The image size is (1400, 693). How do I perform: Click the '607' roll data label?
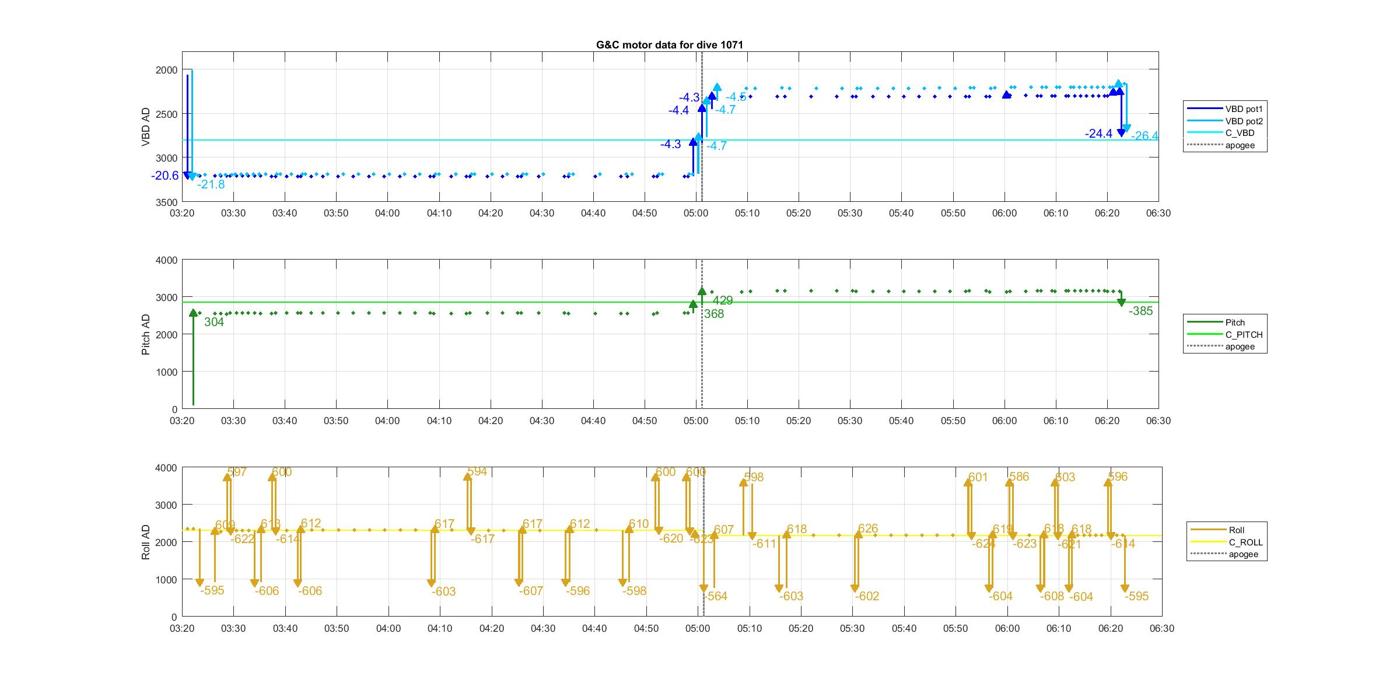[x=724, y=530]
